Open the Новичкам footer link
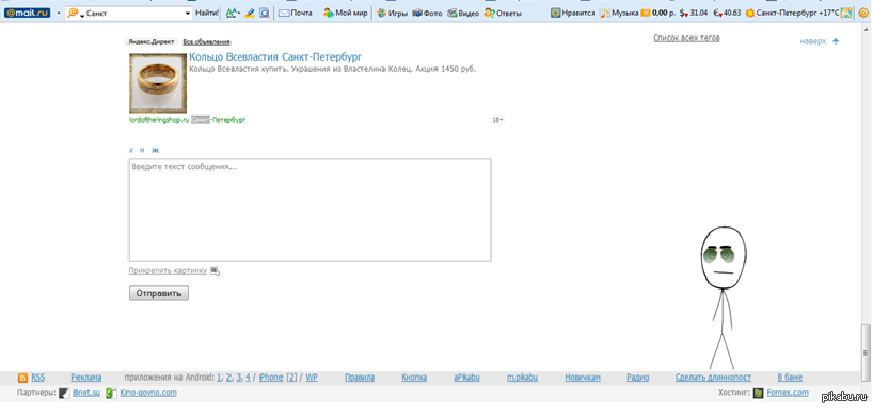Image resolution: width=872 pixels, height=408 pixels. (x=583, y=377)
